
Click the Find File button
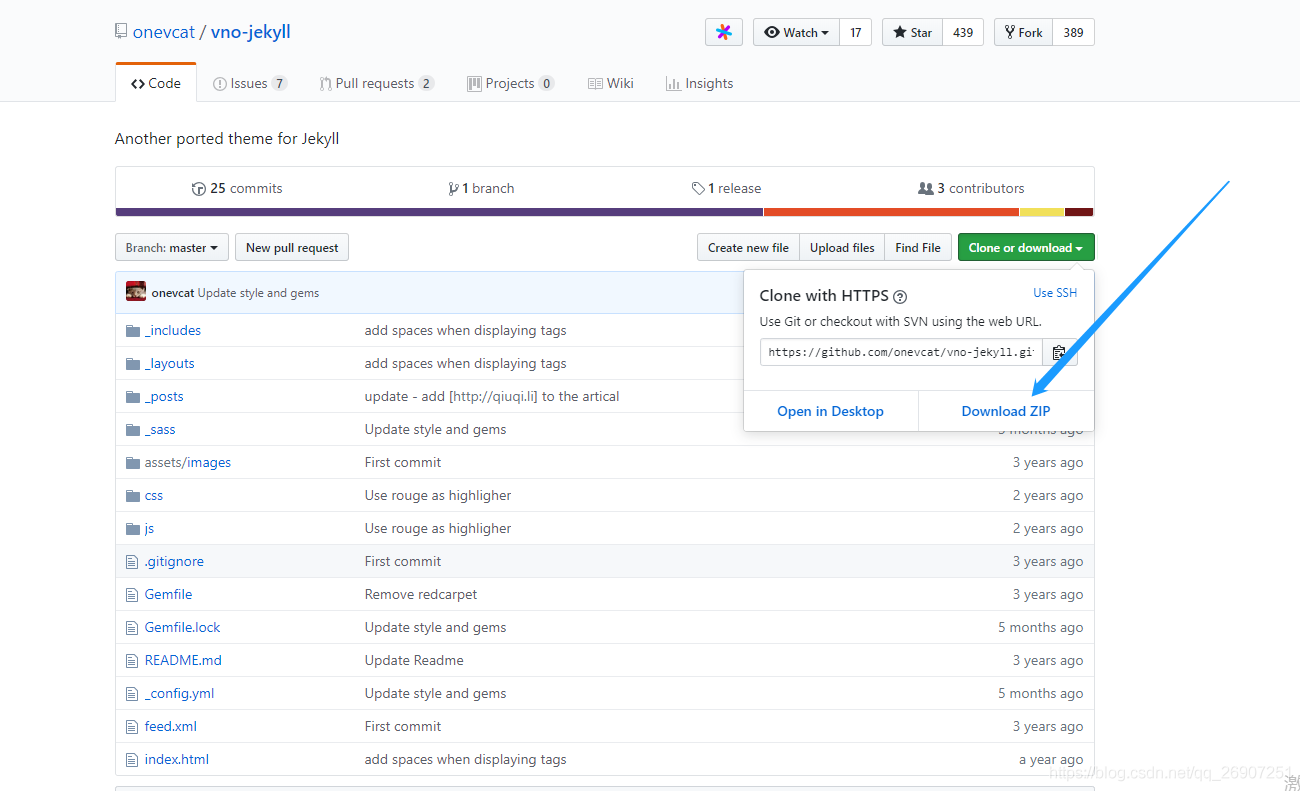coord(918,247)
